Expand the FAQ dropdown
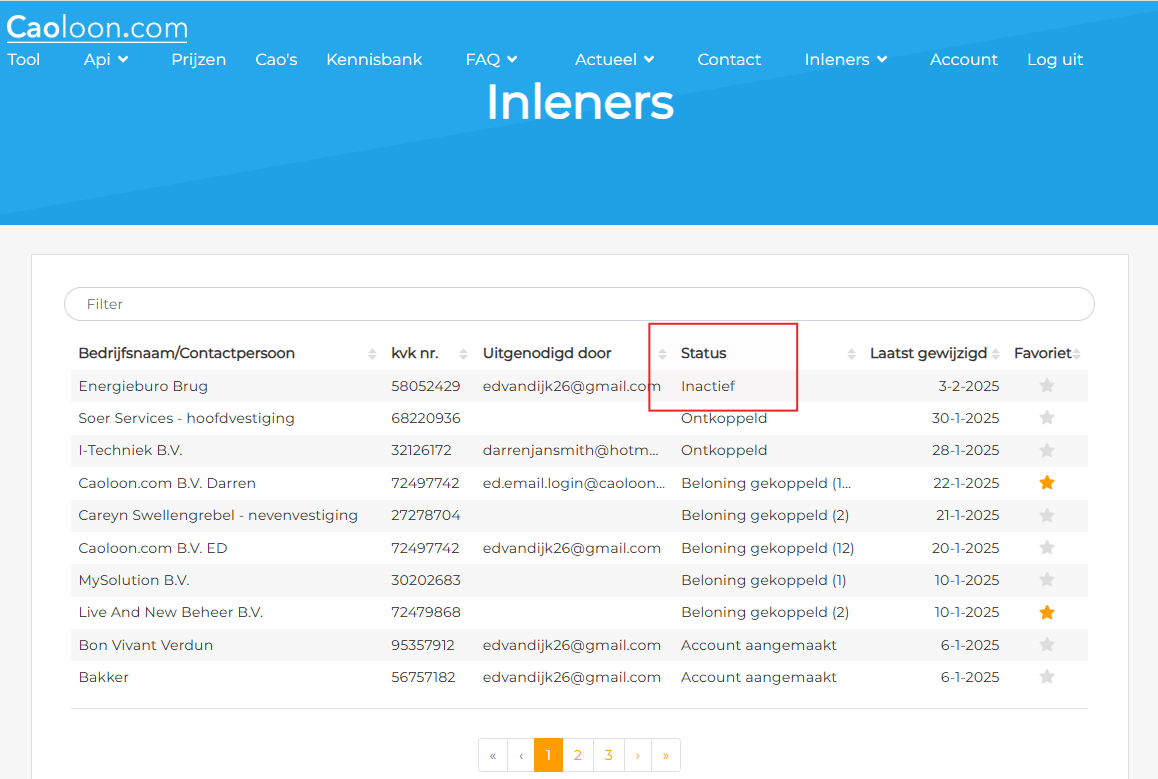 pos(490,59)
